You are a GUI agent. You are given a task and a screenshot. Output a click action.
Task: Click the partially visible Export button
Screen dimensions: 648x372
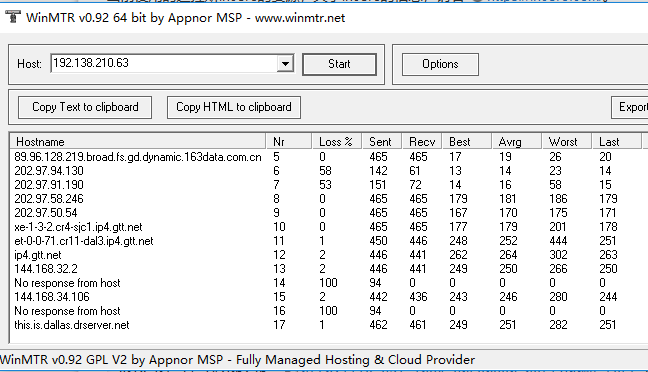[630, 107]
